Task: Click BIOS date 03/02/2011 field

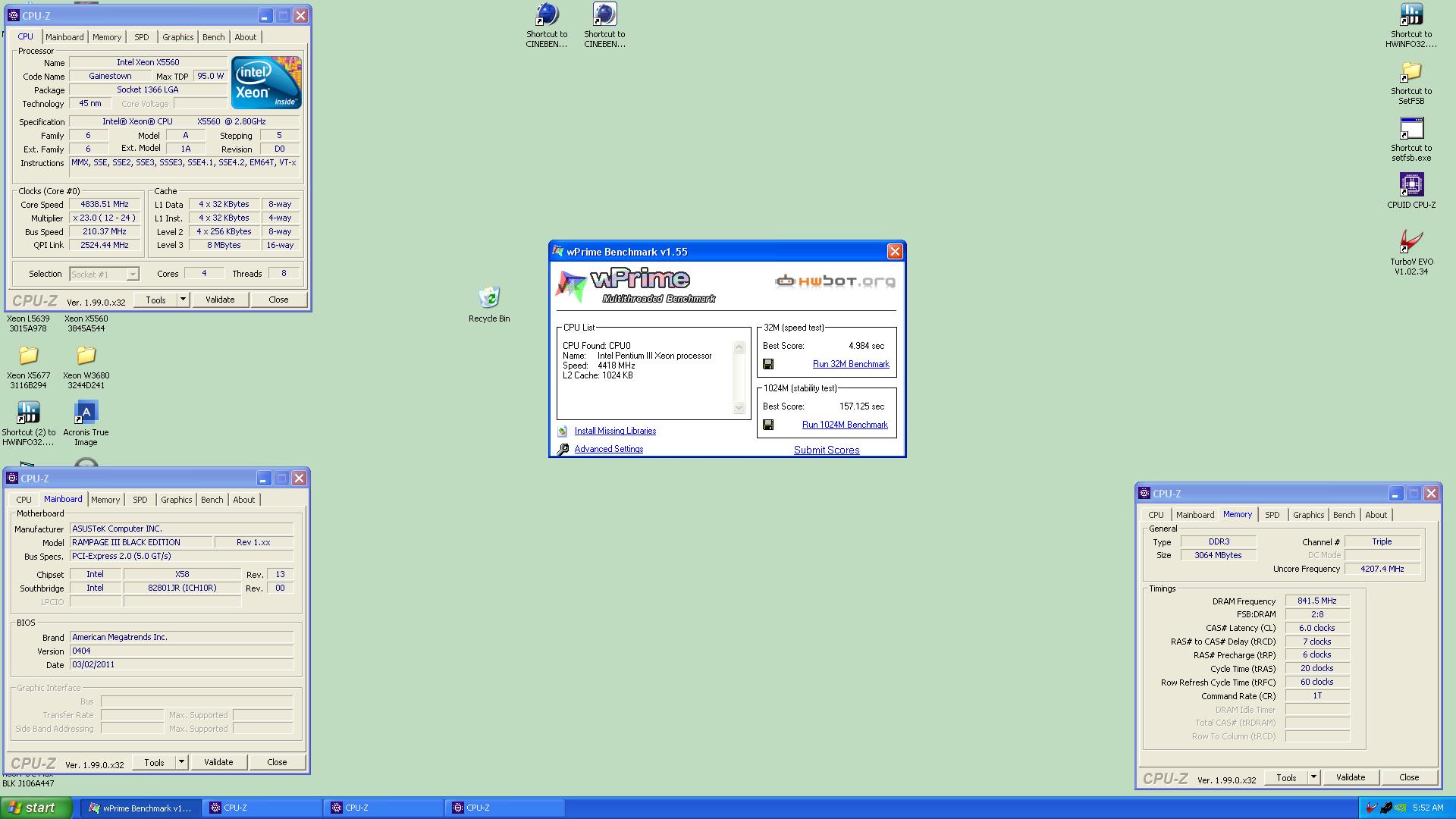Action: (x=181, y=664)
